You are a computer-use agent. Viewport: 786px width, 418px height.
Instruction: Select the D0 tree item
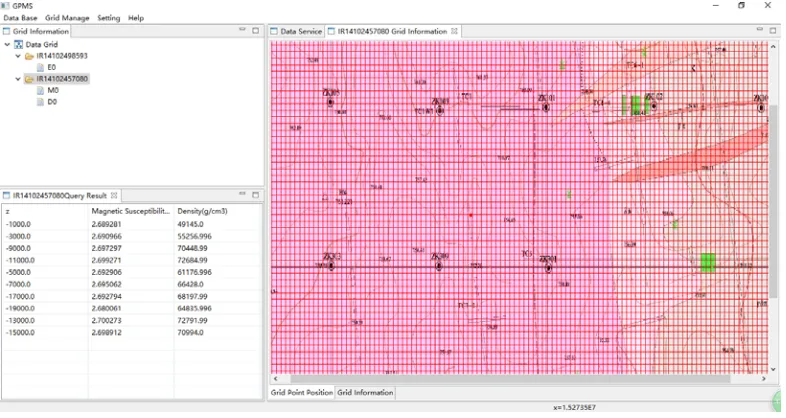pyautogui.click(x=52, y=102)
